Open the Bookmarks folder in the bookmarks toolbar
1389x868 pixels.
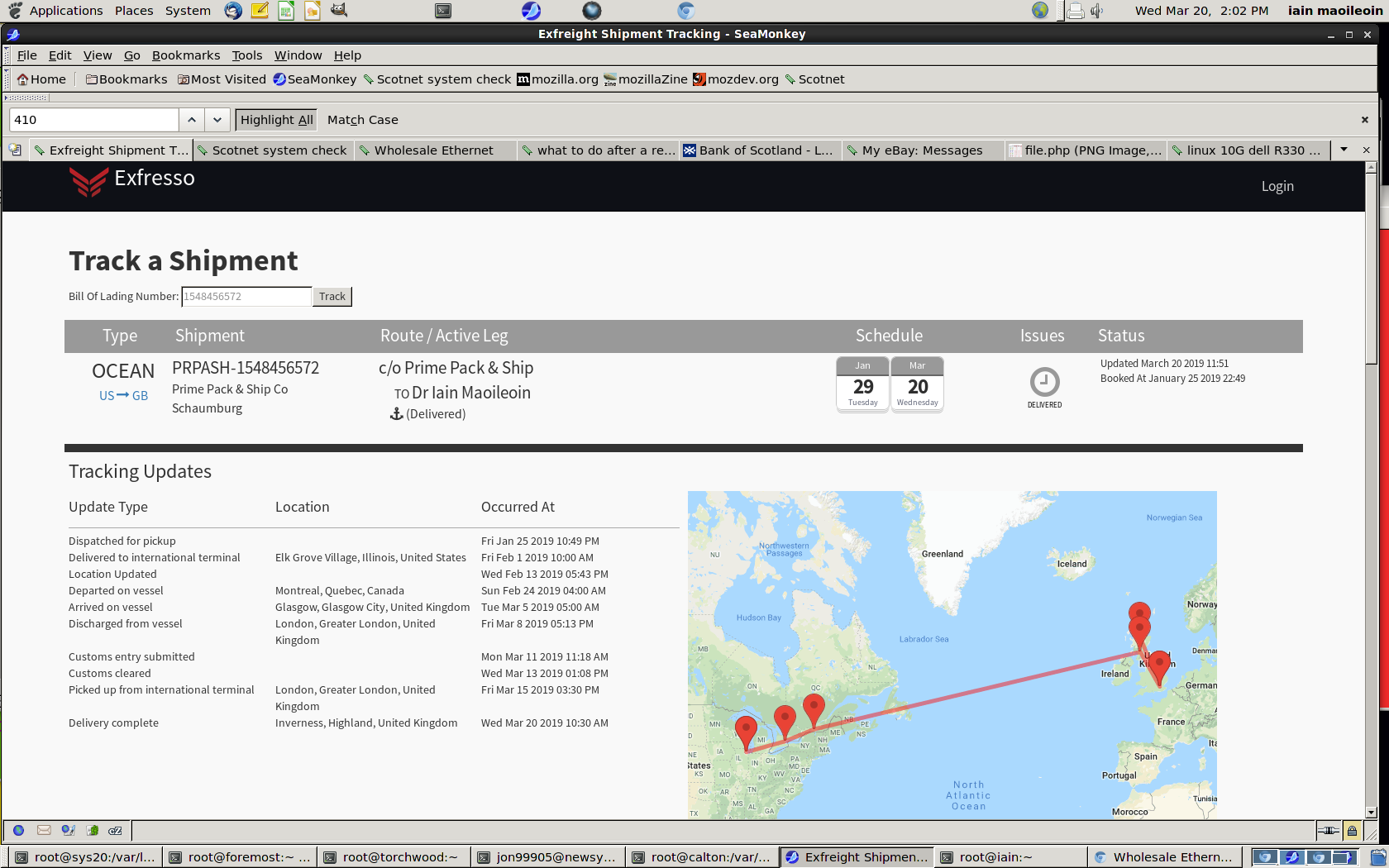click(x=126, y=79)
